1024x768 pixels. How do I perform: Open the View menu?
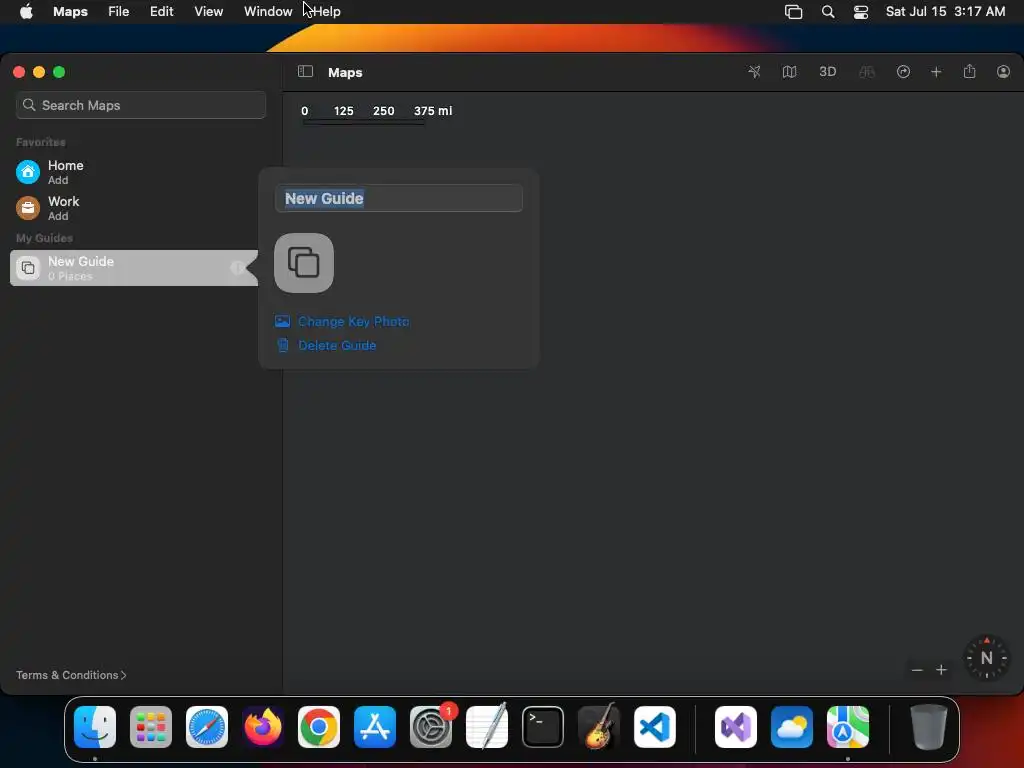[x=208, y=11]
